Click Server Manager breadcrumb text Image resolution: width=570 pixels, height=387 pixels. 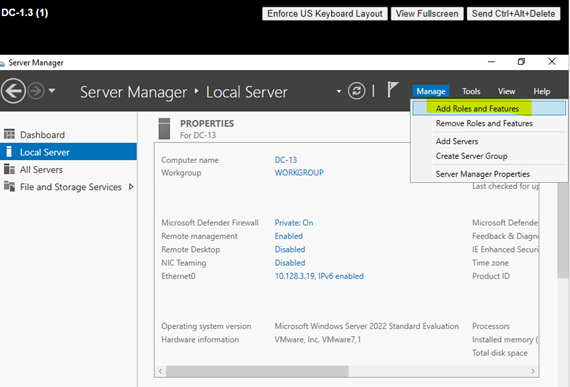pyautogui.click(x=133, y=92)
